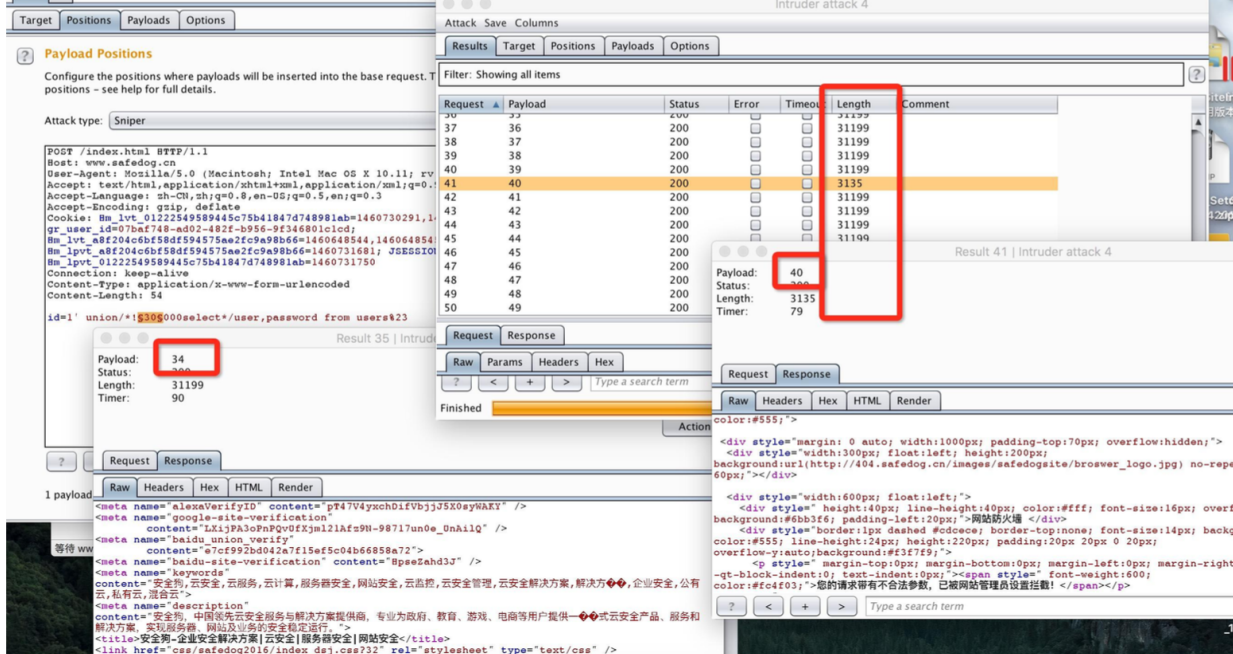Open the 'Filter: Showing all items' filter bar
This screenshot has width=1233, height=654.
coord(812,75)
